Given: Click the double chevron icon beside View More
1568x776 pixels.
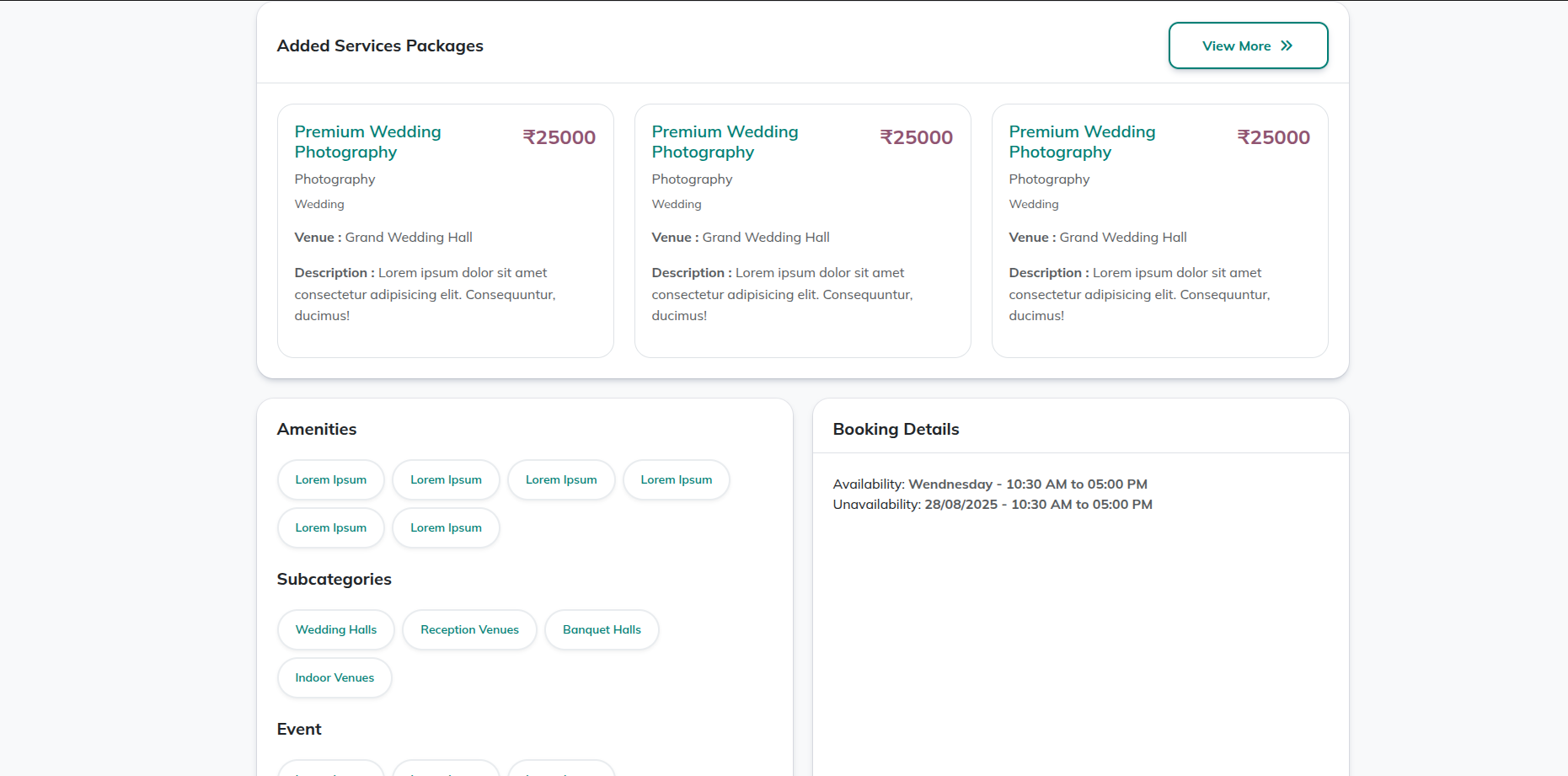Looking at the screenshot, I should click(x=1287, y=45).
